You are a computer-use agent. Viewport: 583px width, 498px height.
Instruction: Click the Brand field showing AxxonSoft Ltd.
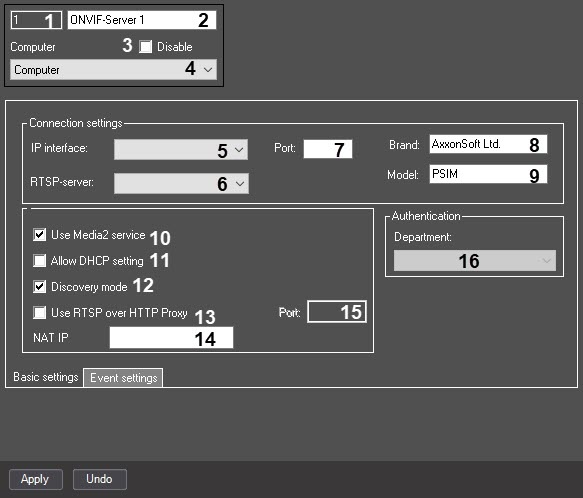(488, 144)
